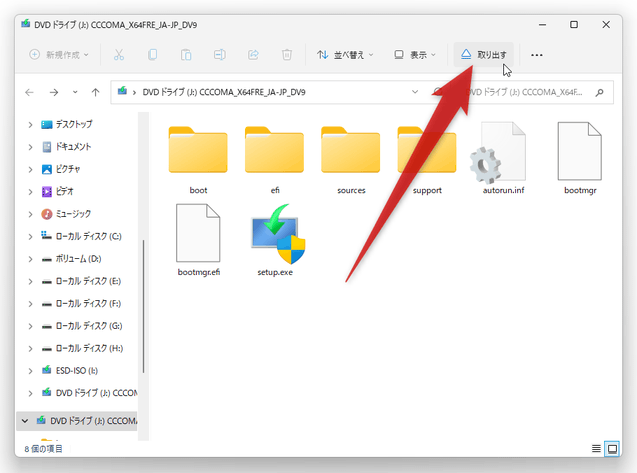This screenshot has width=637, height=473.
Task: Expand the ミュージック tree node
Action: [30, 214]
